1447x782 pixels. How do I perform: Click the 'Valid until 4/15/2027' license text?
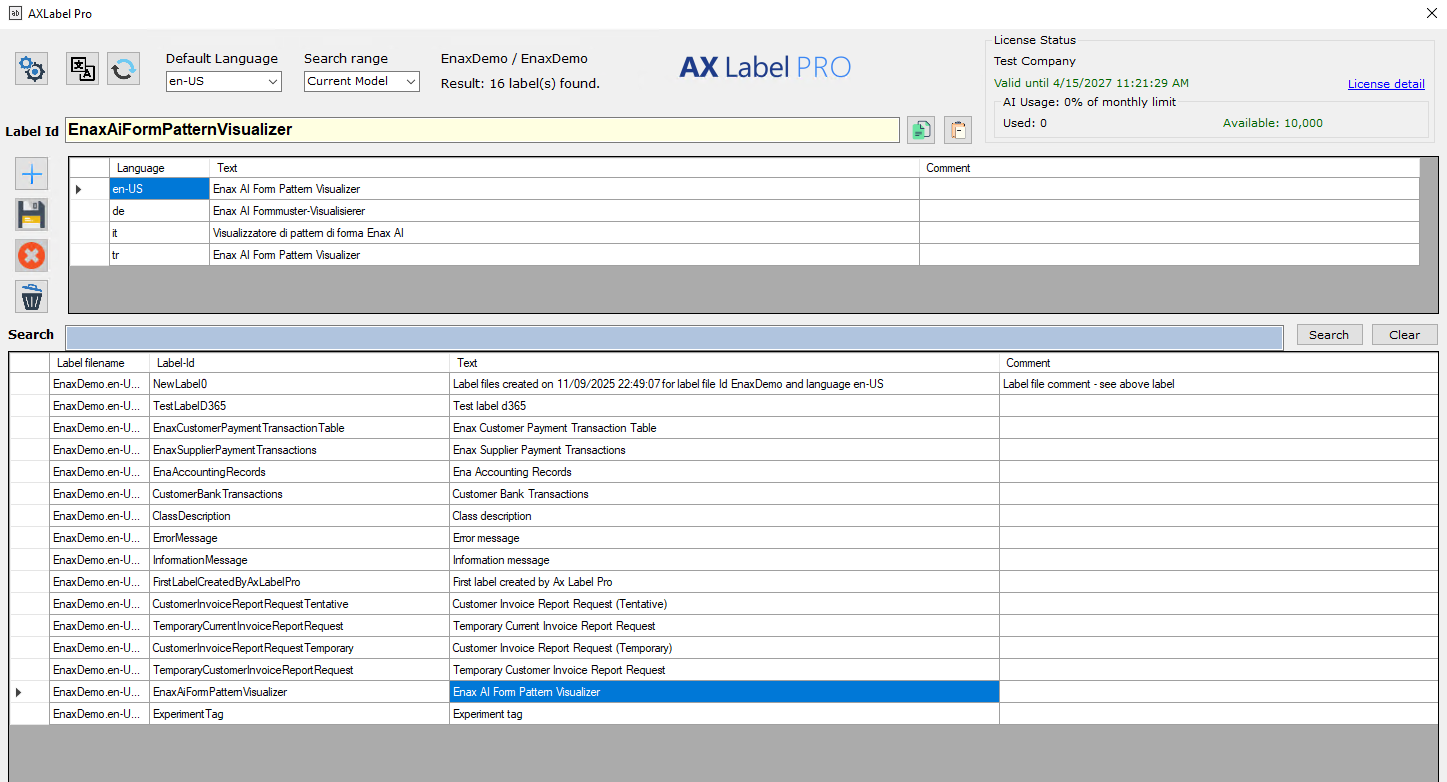[1091, 83]
